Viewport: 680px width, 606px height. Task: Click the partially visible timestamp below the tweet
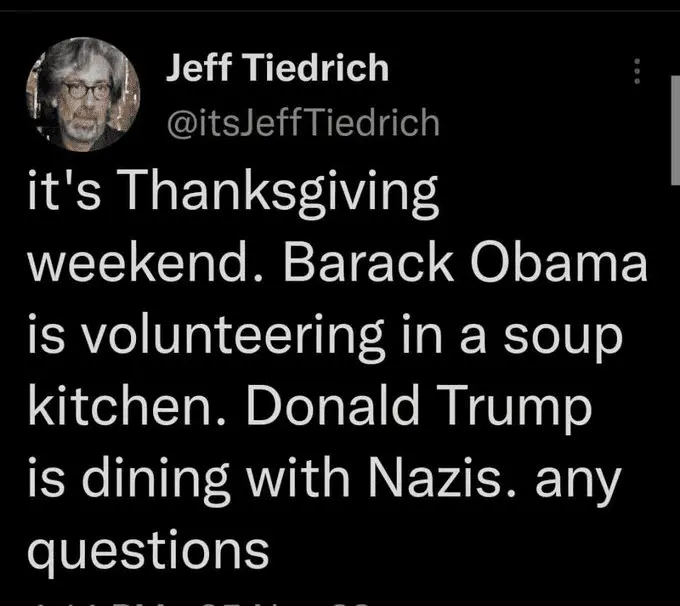(200, 600)
